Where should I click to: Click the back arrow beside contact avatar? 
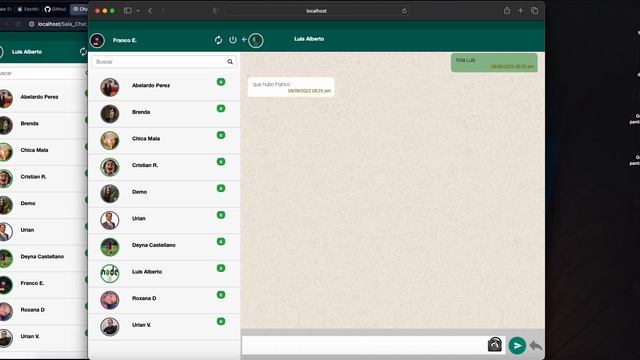244,40
